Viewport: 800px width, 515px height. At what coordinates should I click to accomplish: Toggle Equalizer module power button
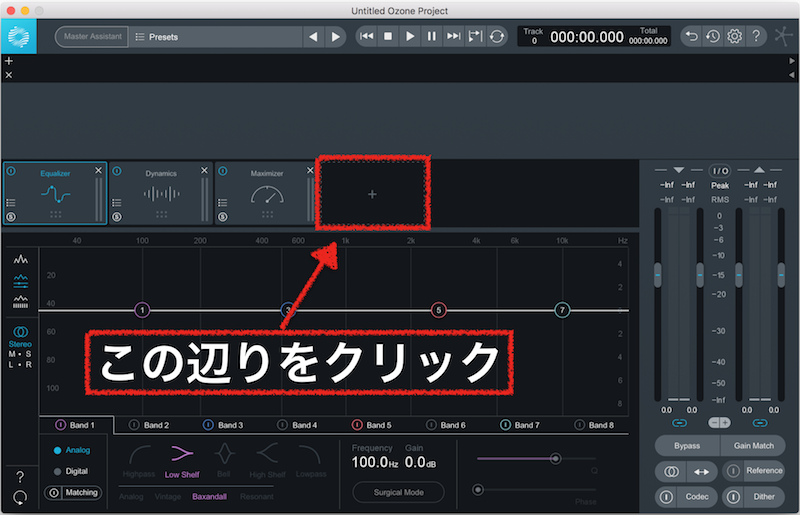coord(11,171)
